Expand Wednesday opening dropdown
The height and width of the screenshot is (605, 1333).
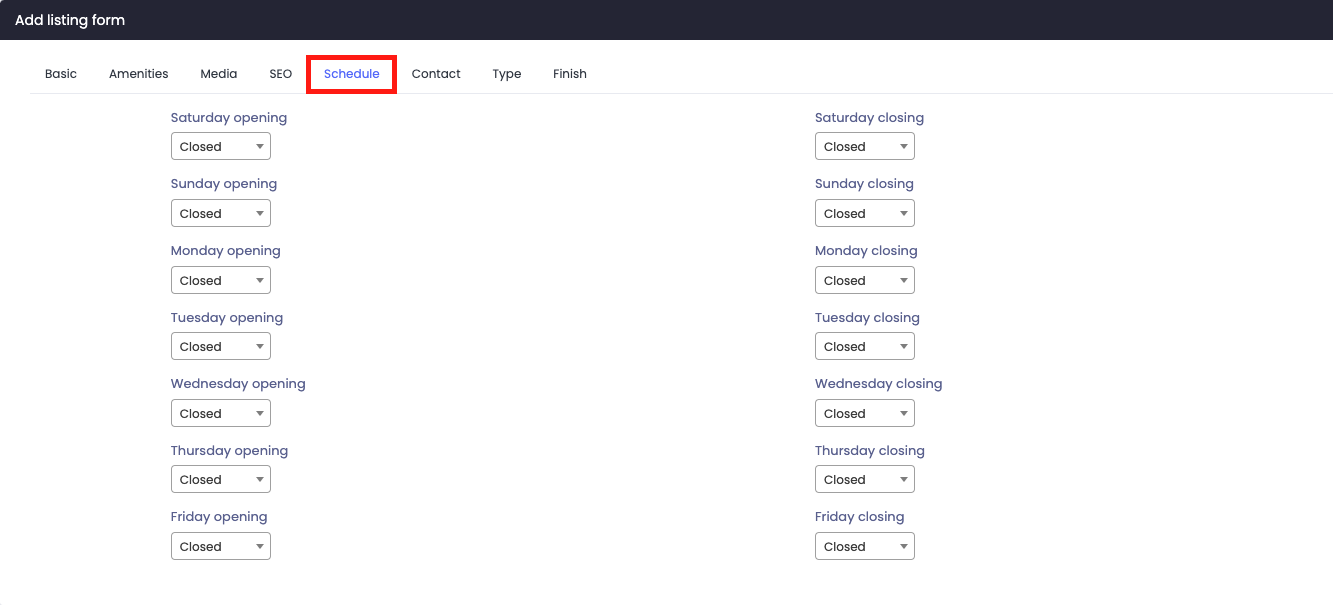[221, 413]
